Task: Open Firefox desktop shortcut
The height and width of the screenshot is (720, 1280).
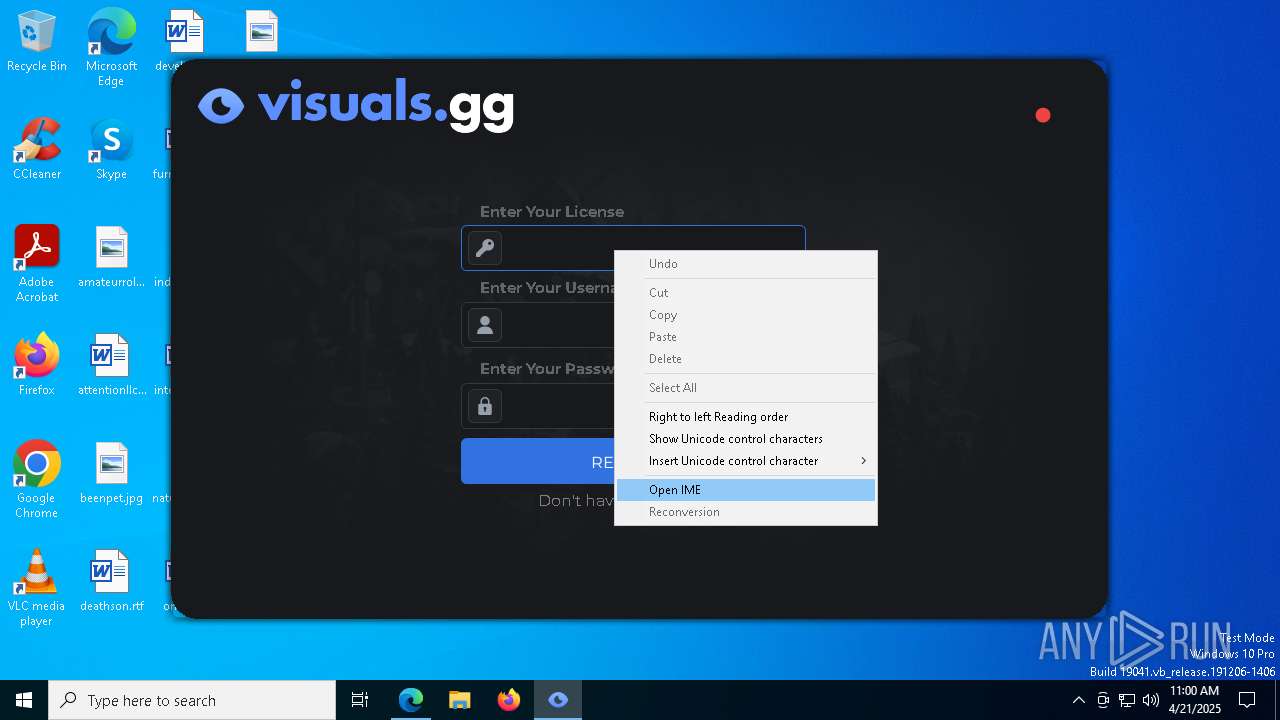Action: pyautogui.click(x=37, y=365)
